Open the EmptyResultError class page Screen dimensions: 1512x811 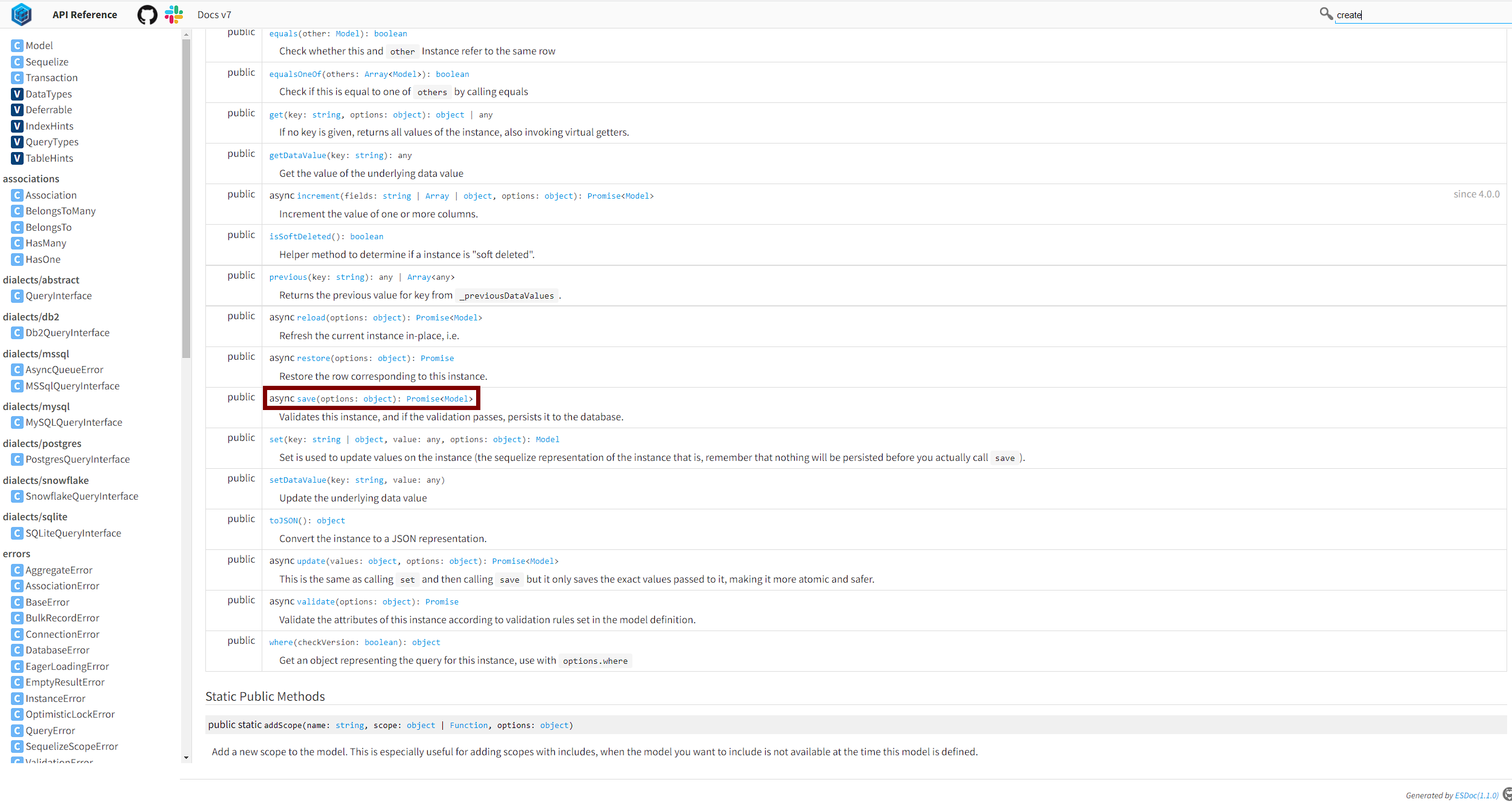click(65, 682)
